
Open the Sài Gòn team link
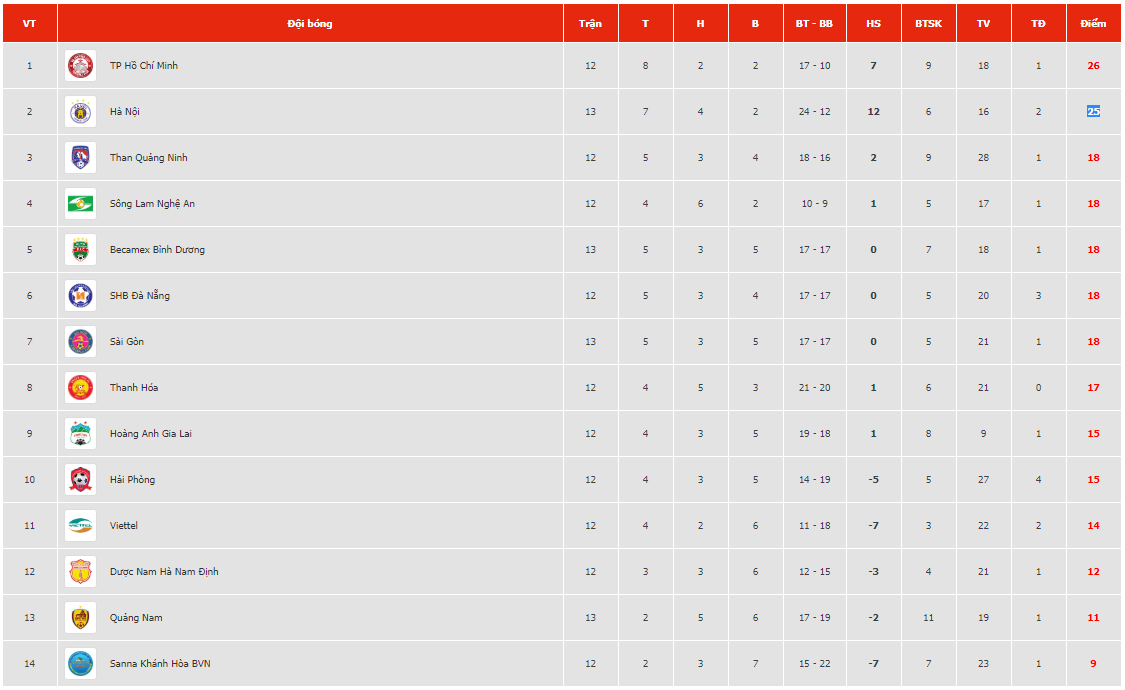click(127, 342)
